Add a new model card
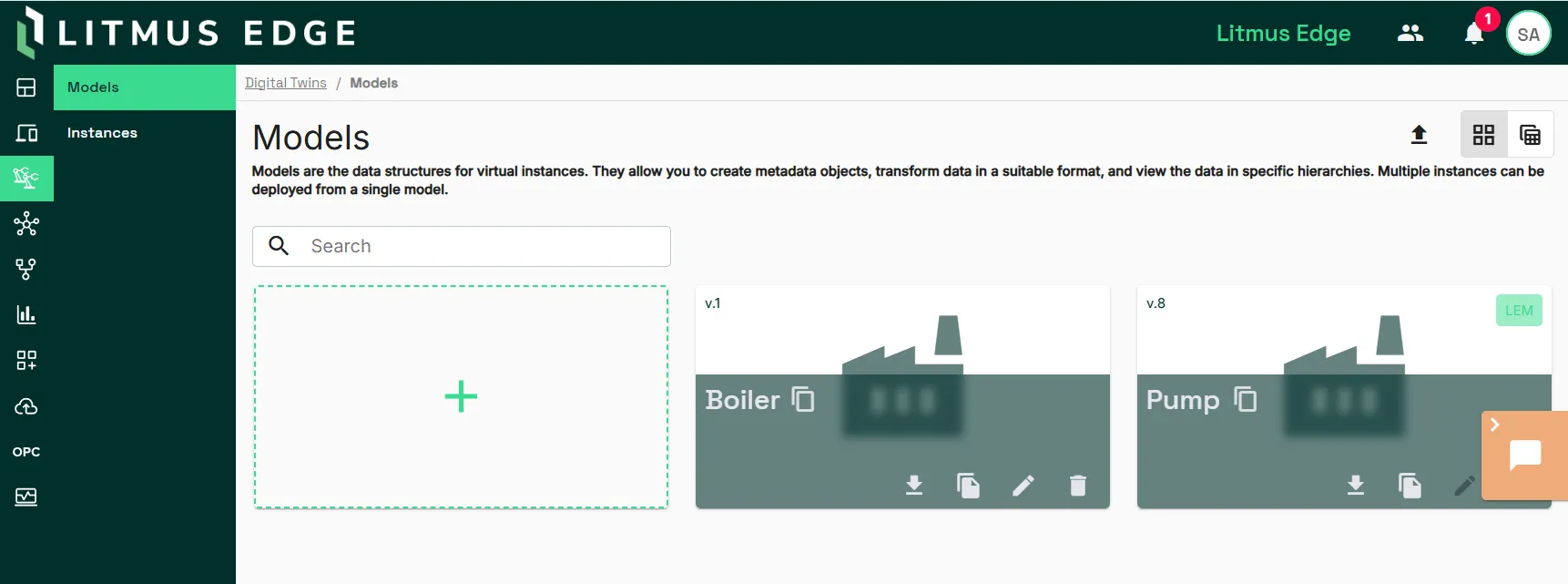Screen dimensions: 1568x584 coord(461,396)
